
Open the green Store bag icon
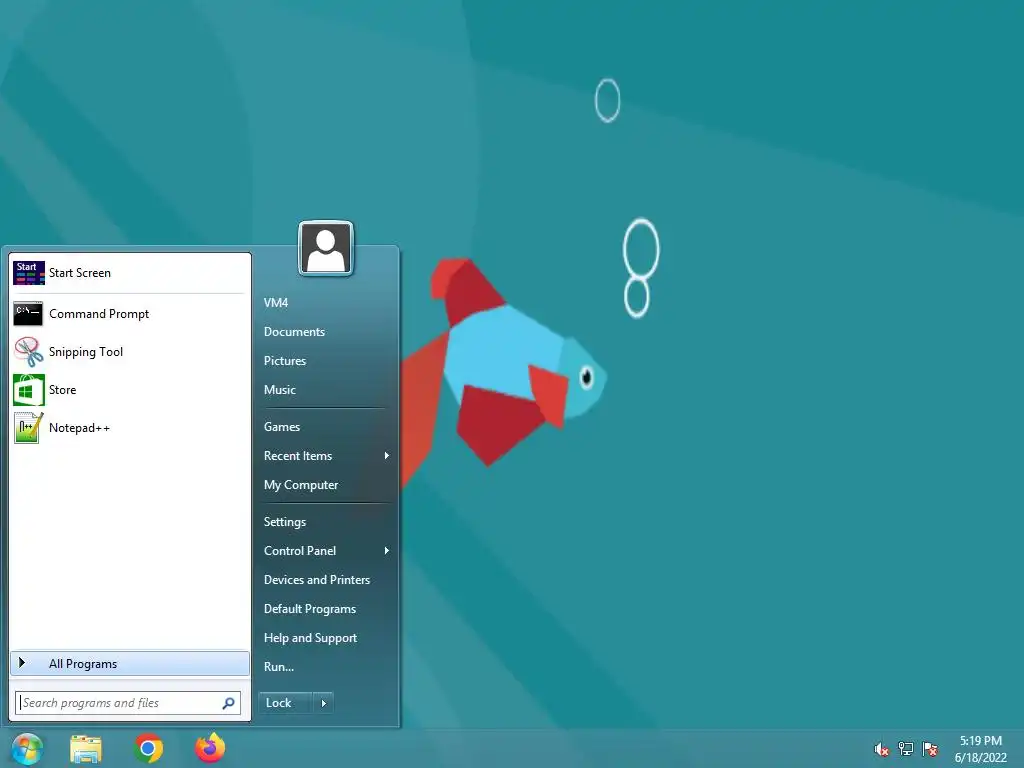(x=29, y=390)
